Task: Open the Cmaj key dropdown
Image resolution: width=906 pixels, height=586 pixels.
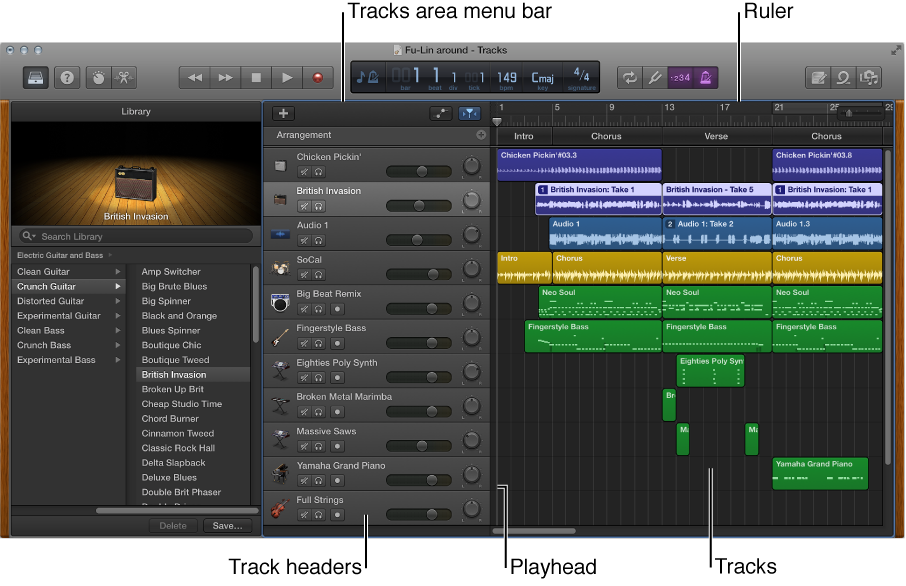Action: tap(543, 77)
